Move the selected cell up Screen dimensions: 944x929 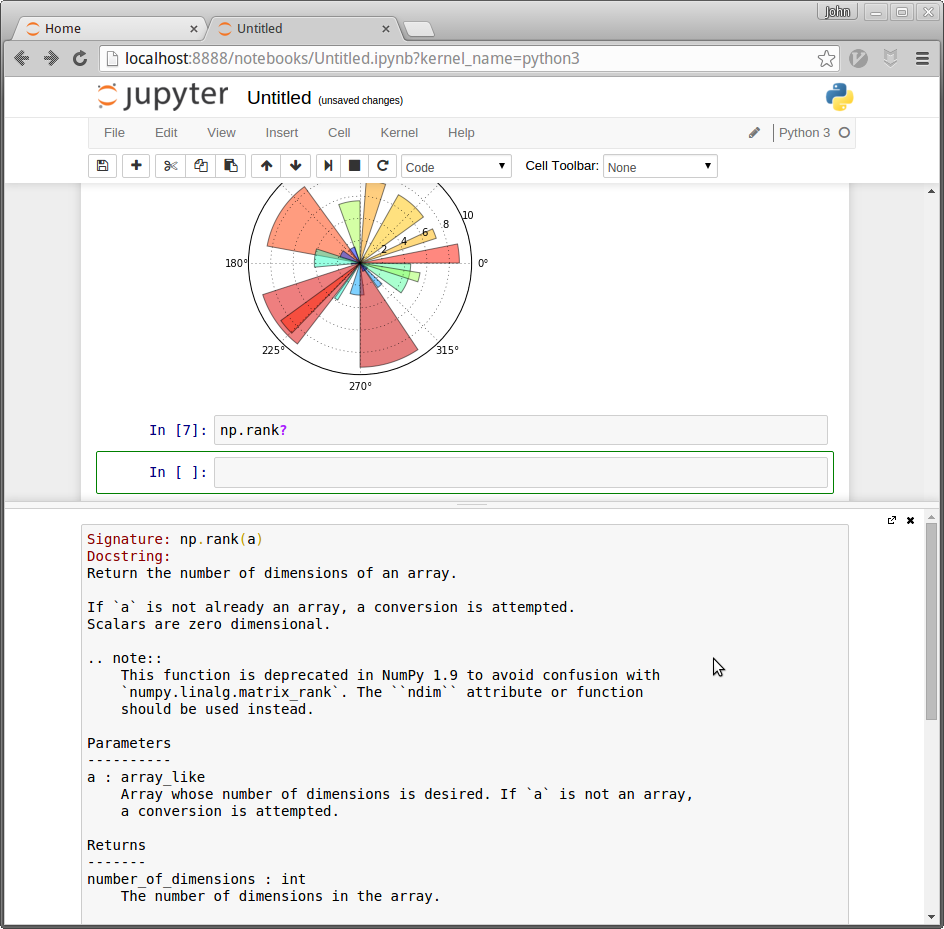tap(266, 166)
